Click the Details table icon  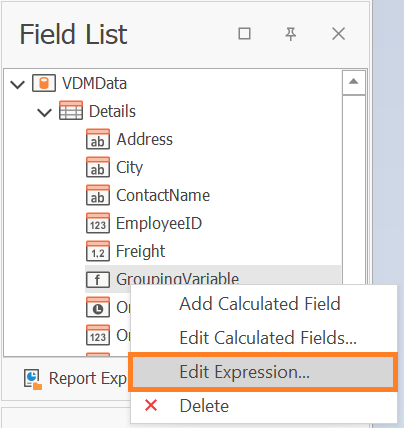71,110
